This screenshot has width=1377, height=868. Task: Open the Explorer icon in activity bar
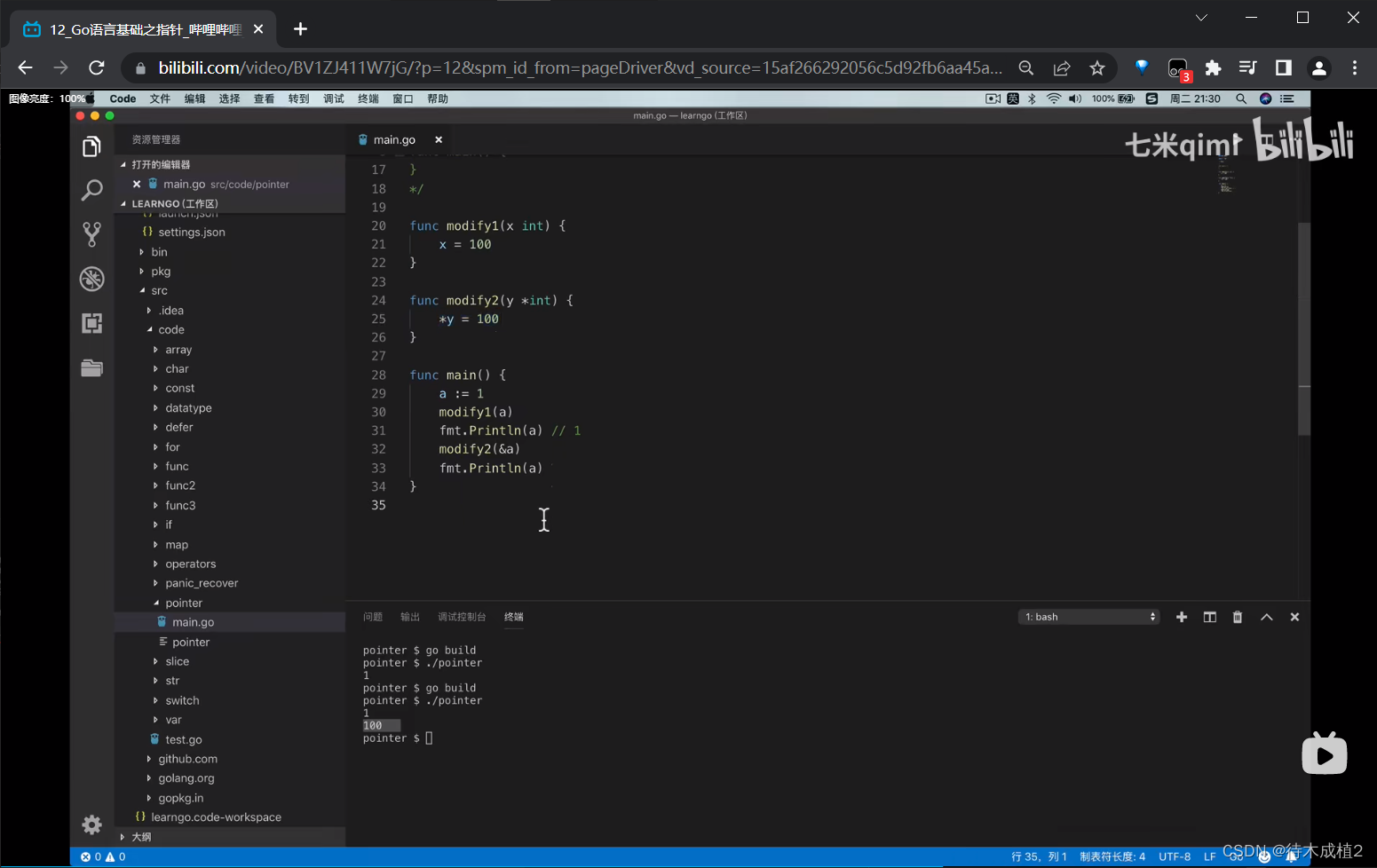(91, 146)
